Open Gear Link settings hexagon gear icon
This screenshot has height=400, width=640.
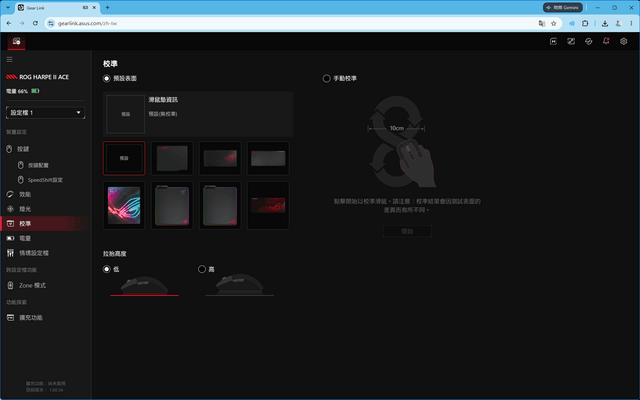pyautogui.click(x=624, y=41)
